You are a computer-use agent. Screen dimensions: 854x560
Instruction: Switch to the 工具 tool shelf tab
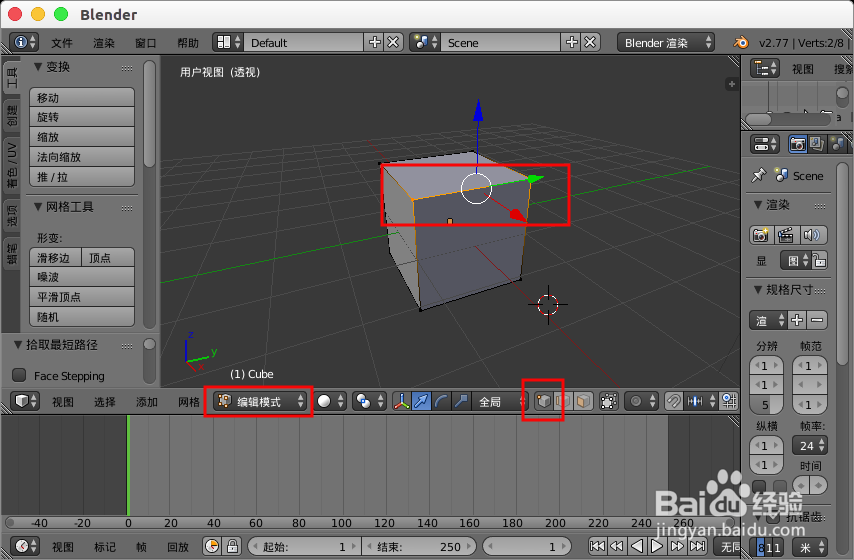[x=12, y=78]
